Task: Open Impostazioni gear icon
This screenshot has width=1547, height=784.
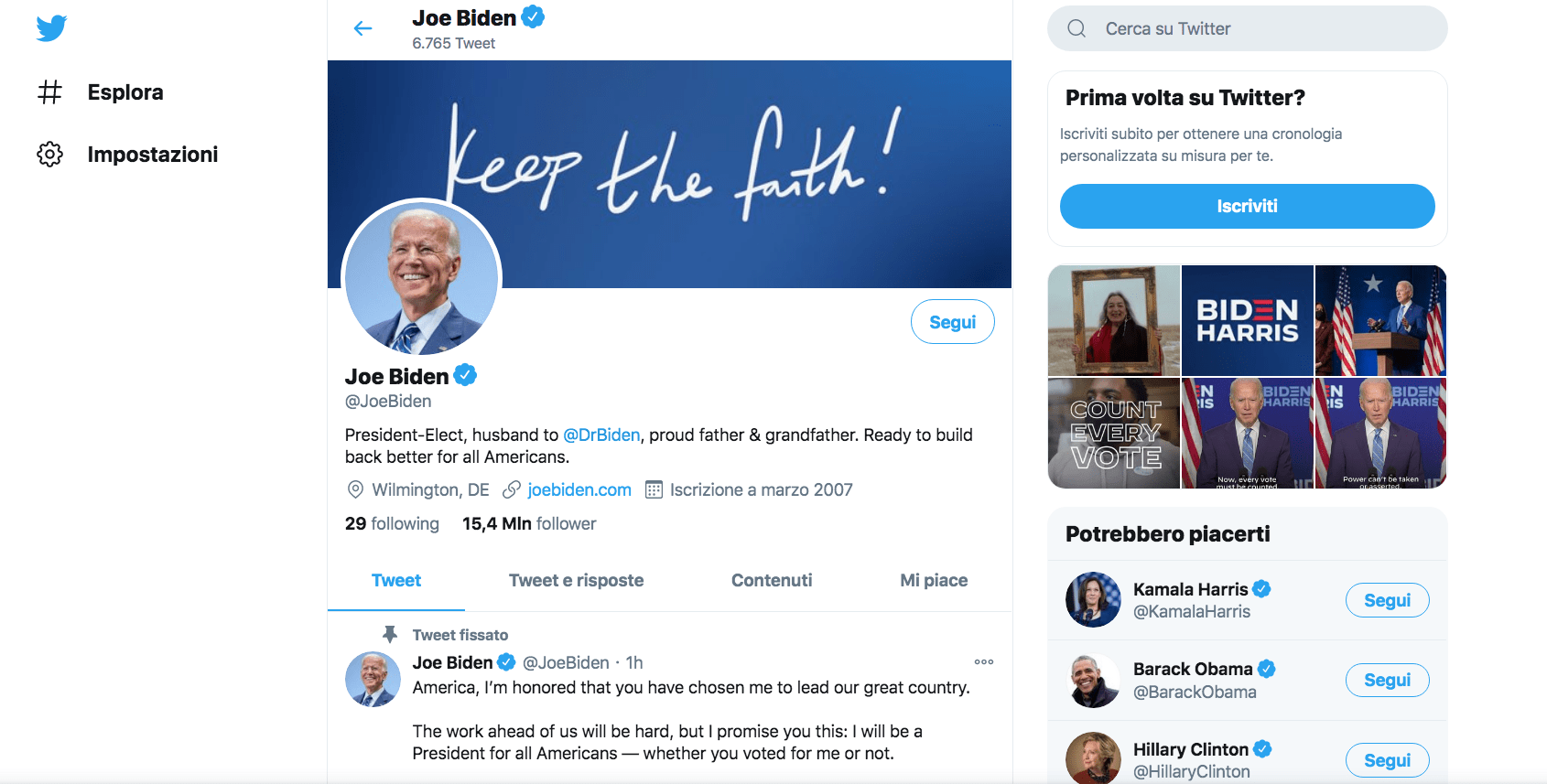Action: 50,155
